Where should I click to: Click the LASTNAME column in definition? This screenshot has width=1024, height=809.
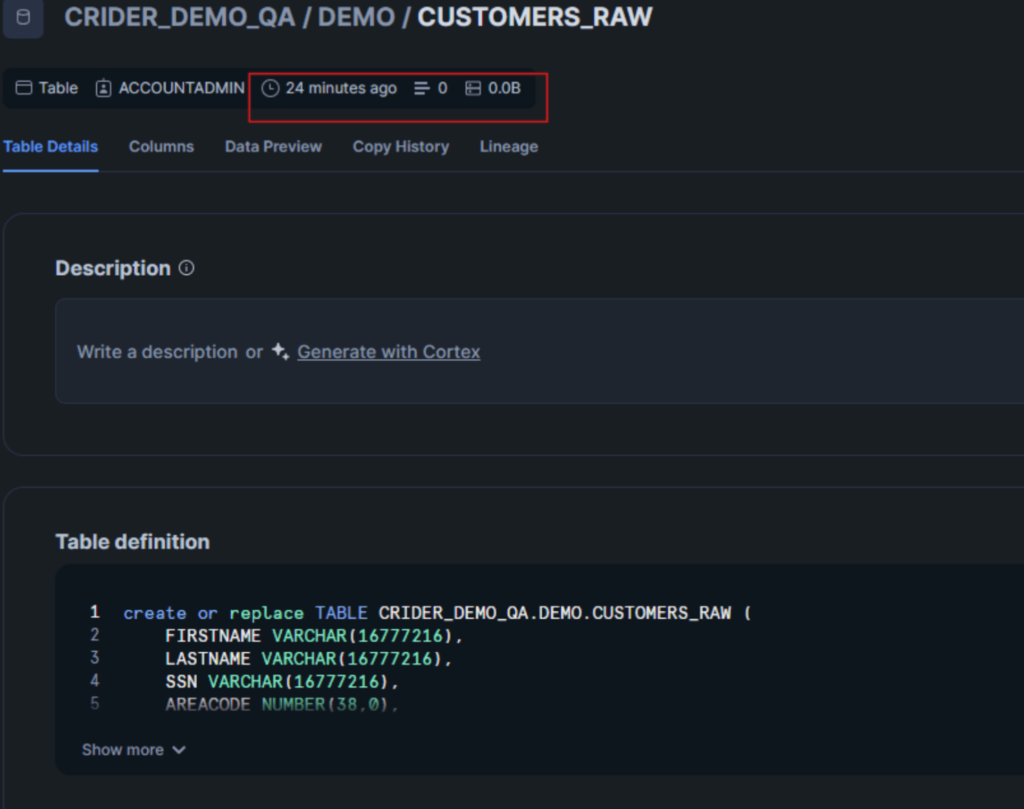tap(208, 659)
